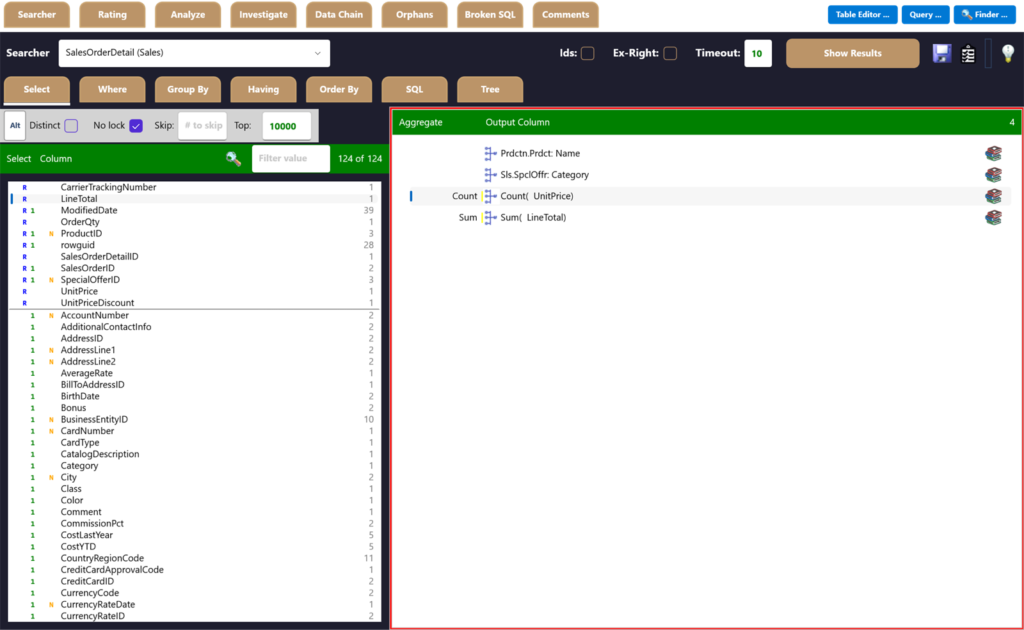1024x630 pixels.
Task: Click the N marker next to AccountNumber
Action: (51, 315)
